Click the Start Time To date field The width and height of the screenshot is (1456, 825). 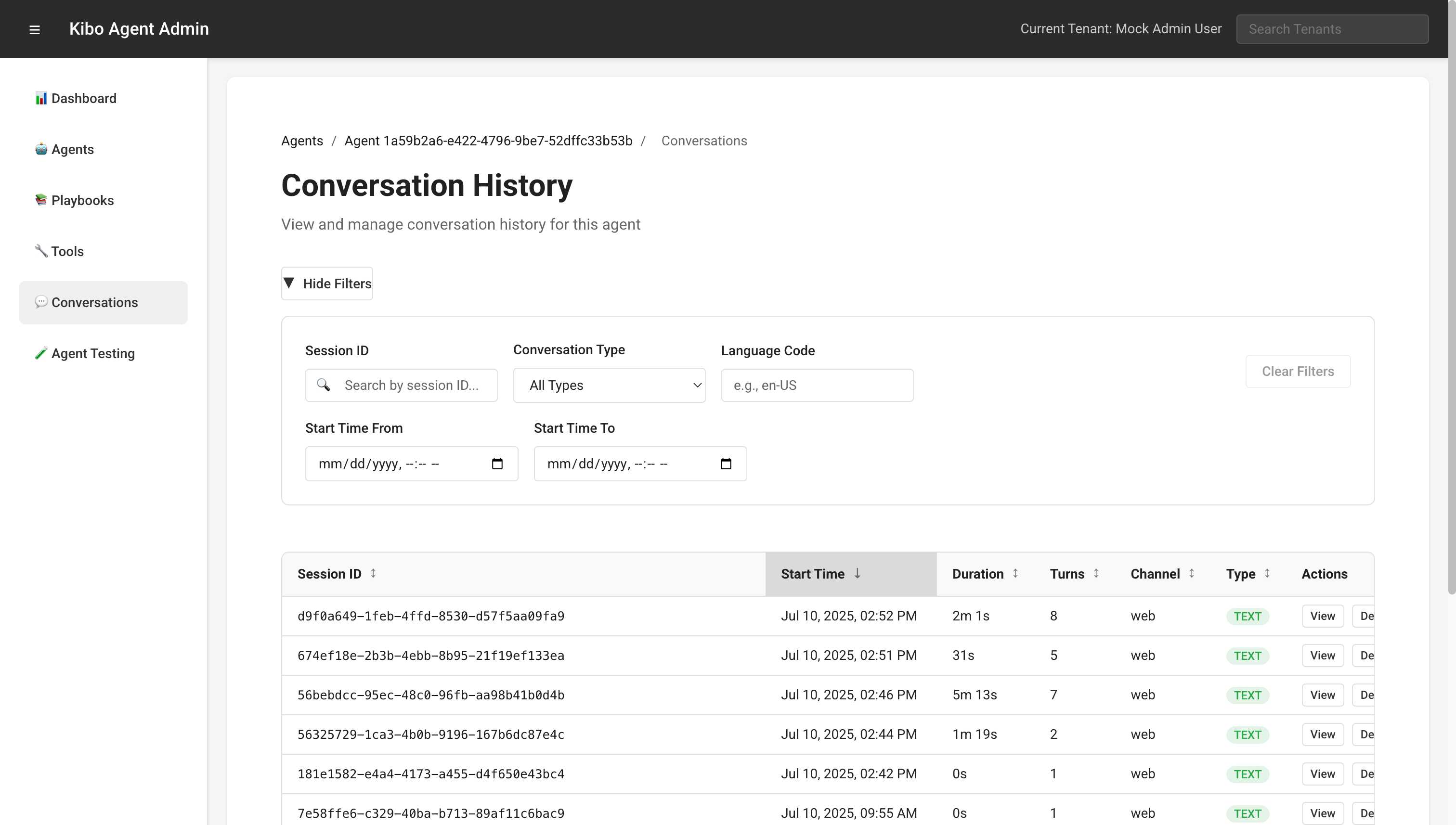pos(640,464)
